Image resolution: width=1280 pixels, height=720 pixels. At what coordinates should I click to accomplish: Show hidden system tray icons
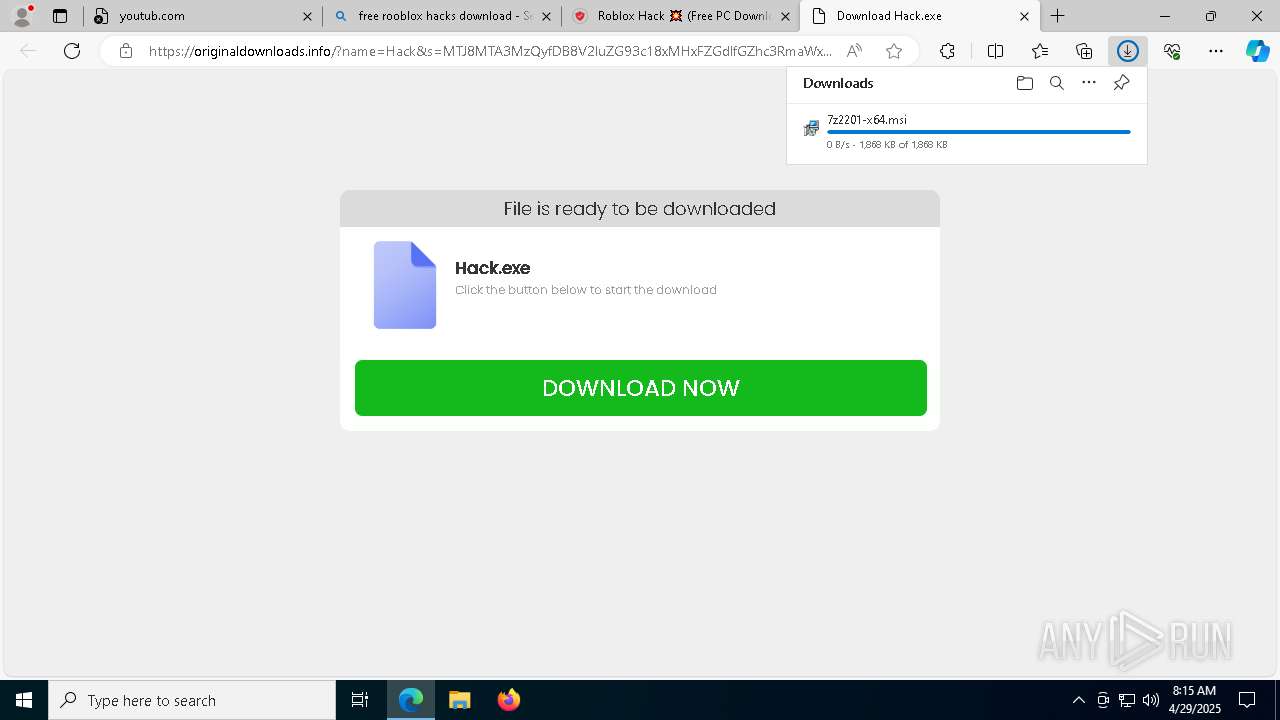click(1078, 700)
